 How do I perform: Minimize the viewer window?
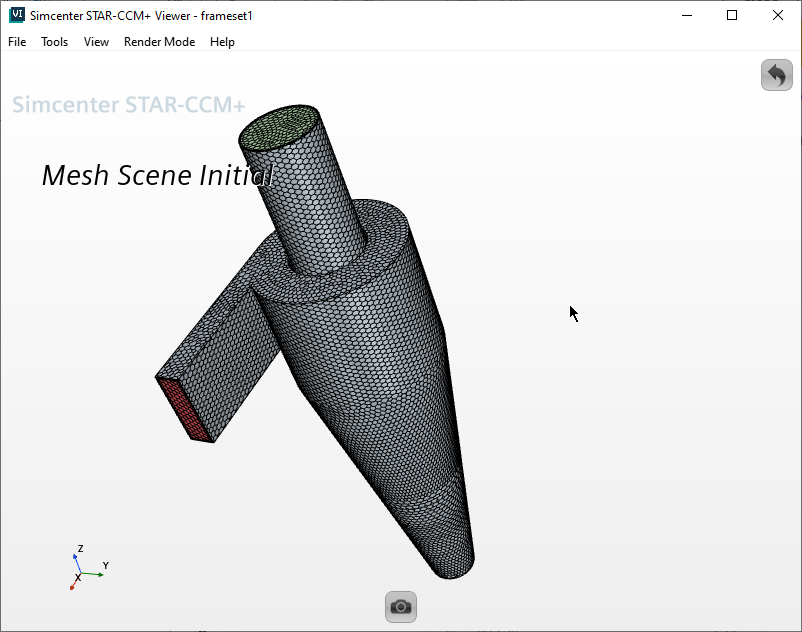click(x=686, y=15)
